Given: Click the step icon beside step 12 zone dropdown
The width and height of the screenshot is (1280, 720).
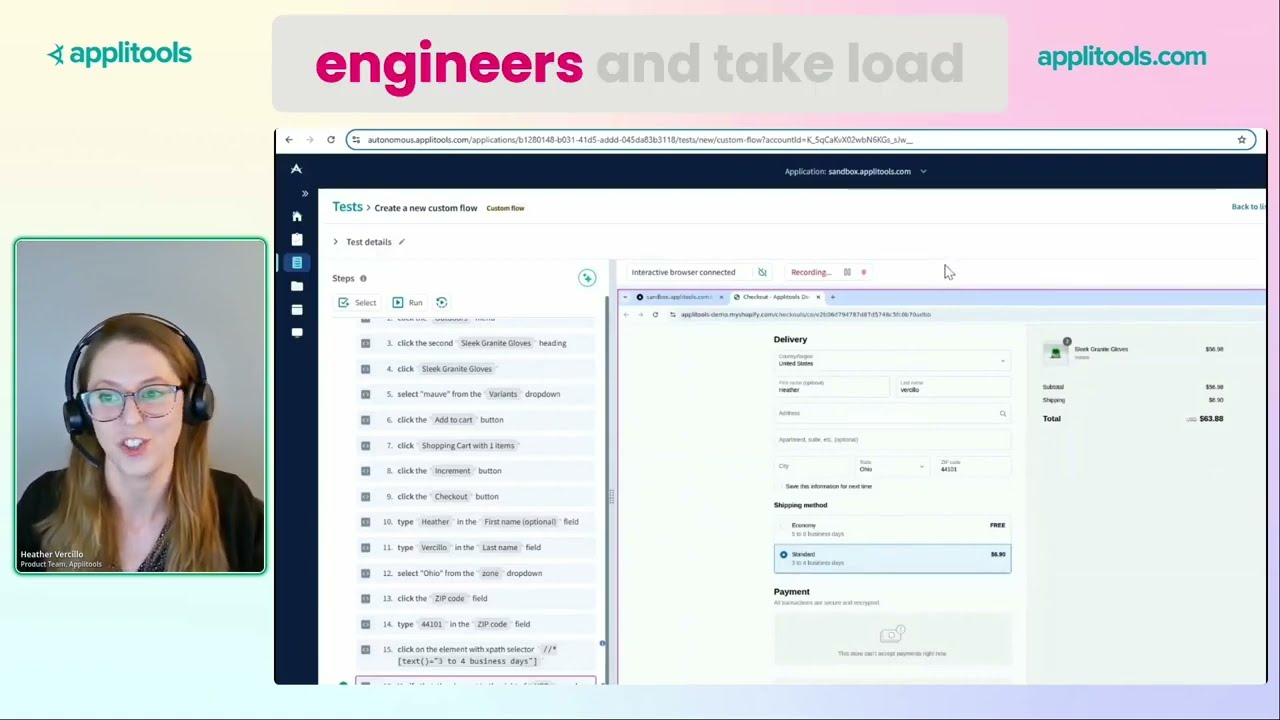Looking at the screenshot, I should point(365,573).
